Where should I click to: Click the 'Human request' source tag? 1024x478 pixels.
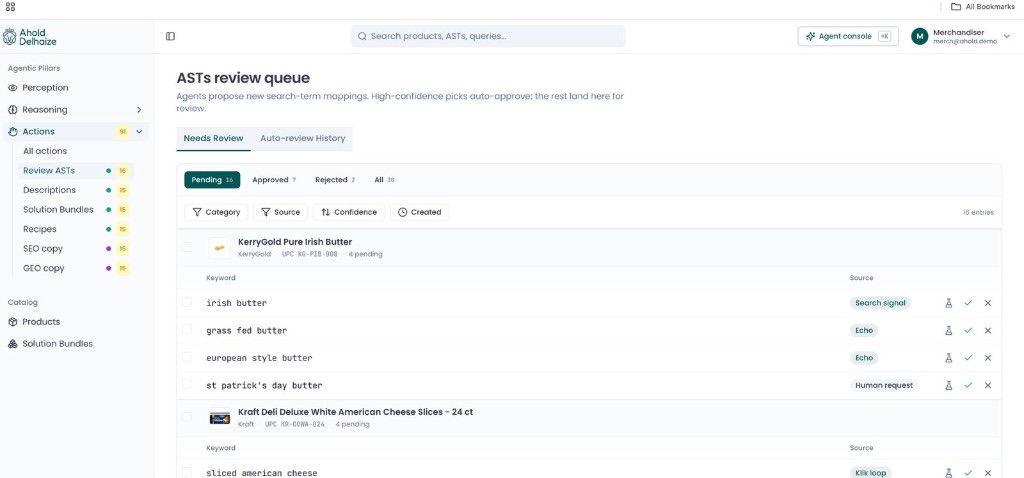(884, 385)
